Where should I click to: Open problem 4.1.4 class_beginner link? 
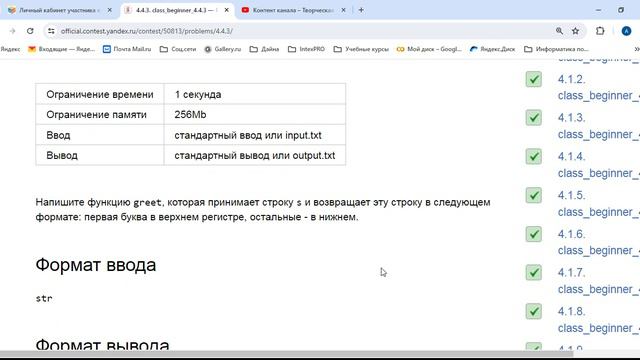coord(598,165)
